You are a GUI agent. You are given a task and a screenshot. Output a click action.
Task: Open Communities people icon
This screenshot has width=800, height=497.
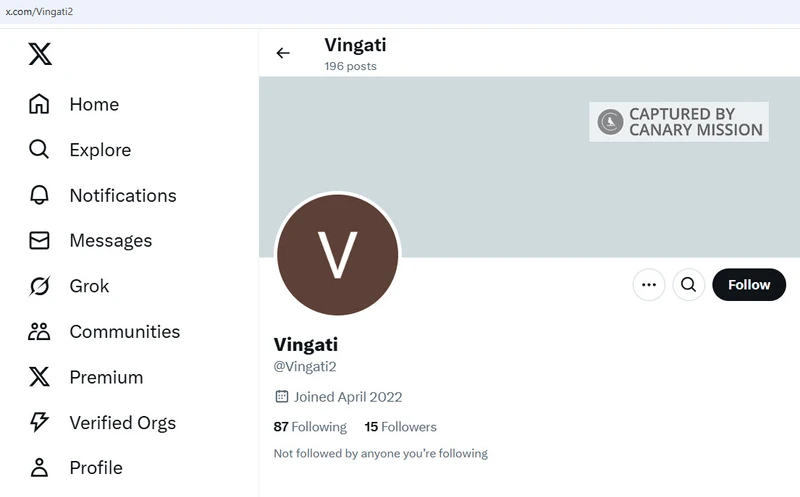tap(39, 332)
